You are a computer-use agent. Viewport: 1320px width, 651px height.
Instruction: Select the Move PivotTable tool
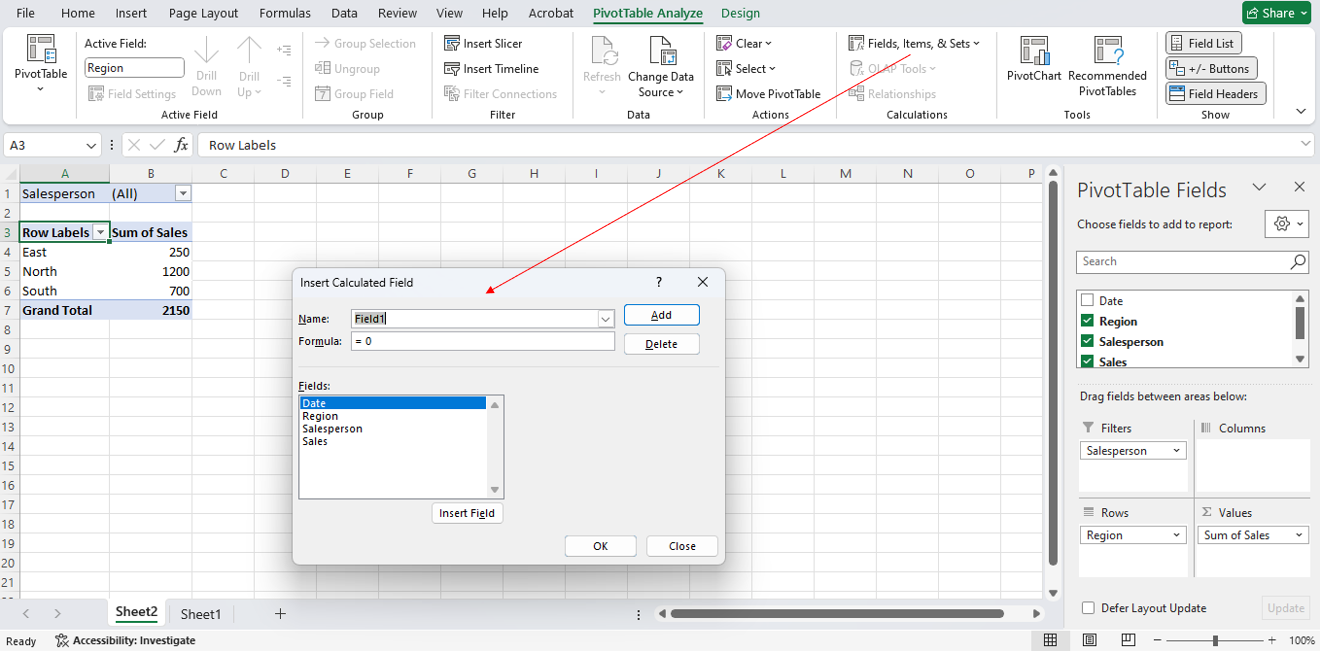(x=769, y=93)
